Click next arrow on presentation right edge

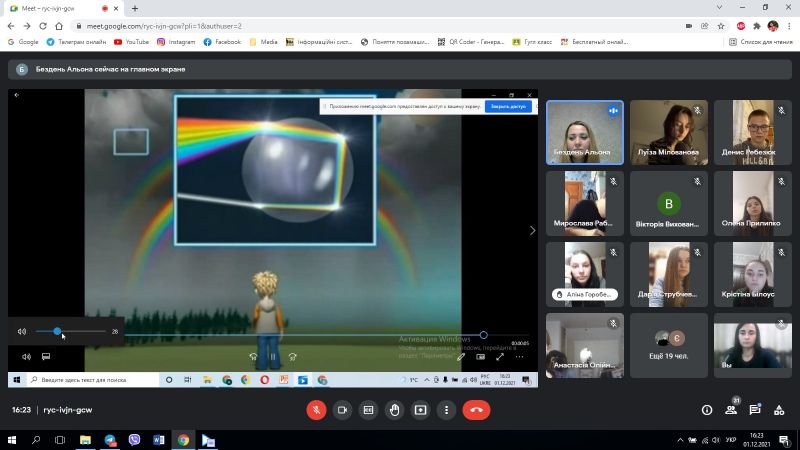(532, 231)
